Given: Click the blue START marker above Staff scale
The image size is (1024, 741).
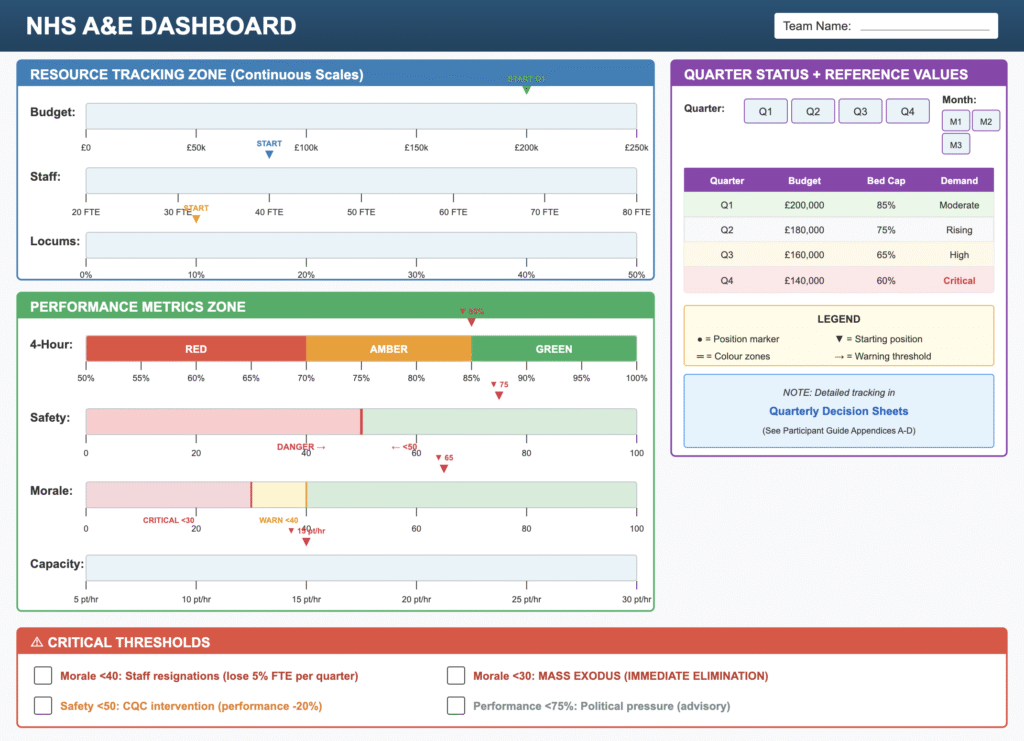Looking at the screenshot, I should [x=269, y=153].
